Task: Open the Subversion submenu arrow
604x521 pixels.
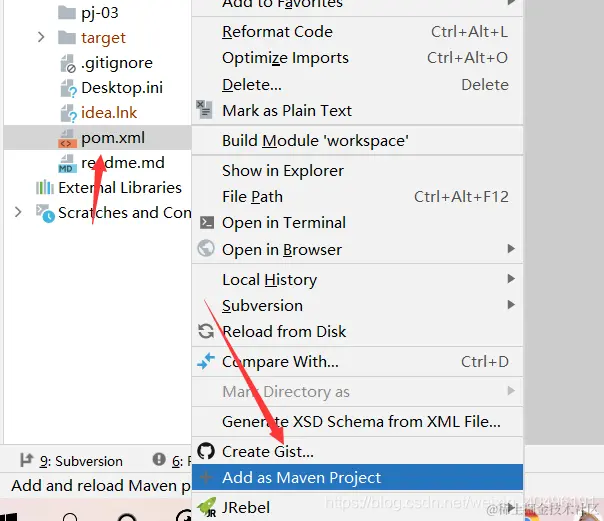Action: coord(511,305)
